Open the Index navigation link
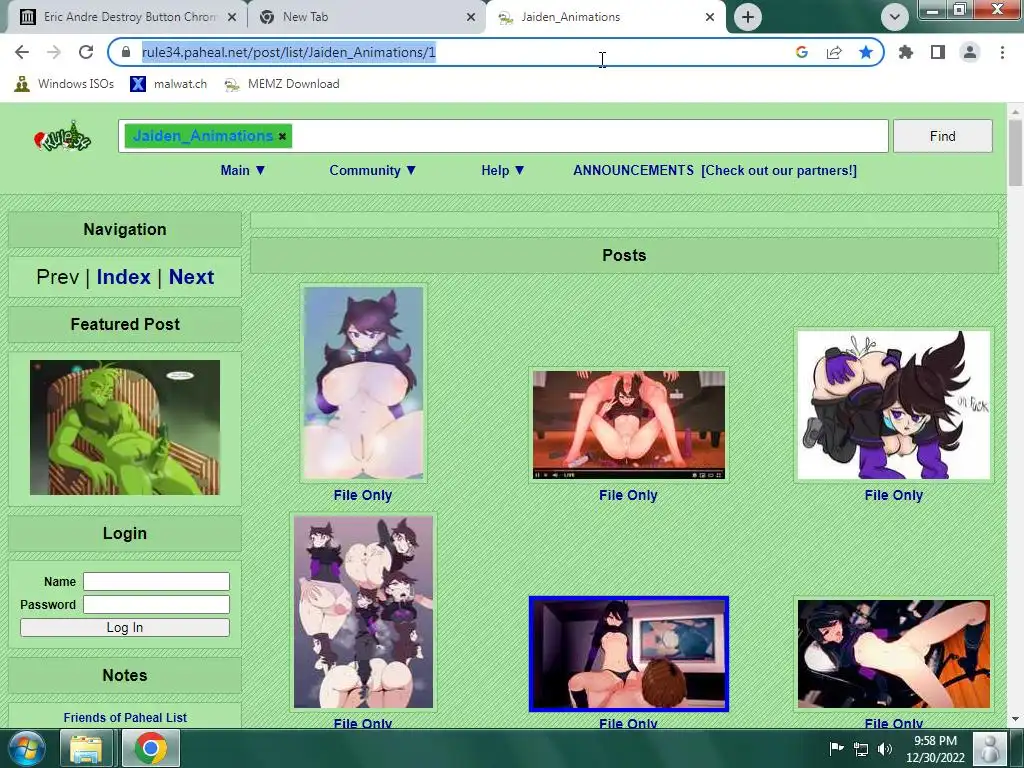 (x=123, y=277)
